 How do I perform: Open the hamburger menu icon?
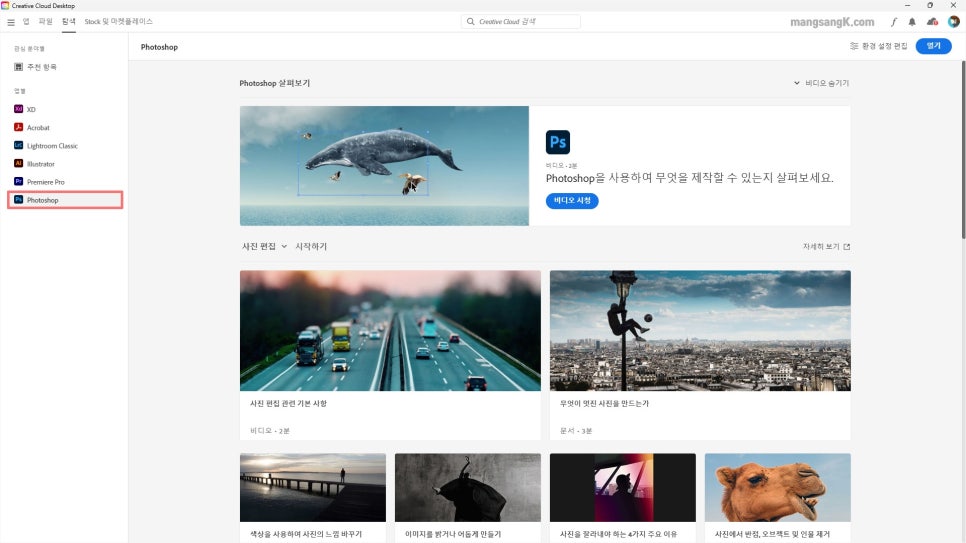tap(10, 22)
